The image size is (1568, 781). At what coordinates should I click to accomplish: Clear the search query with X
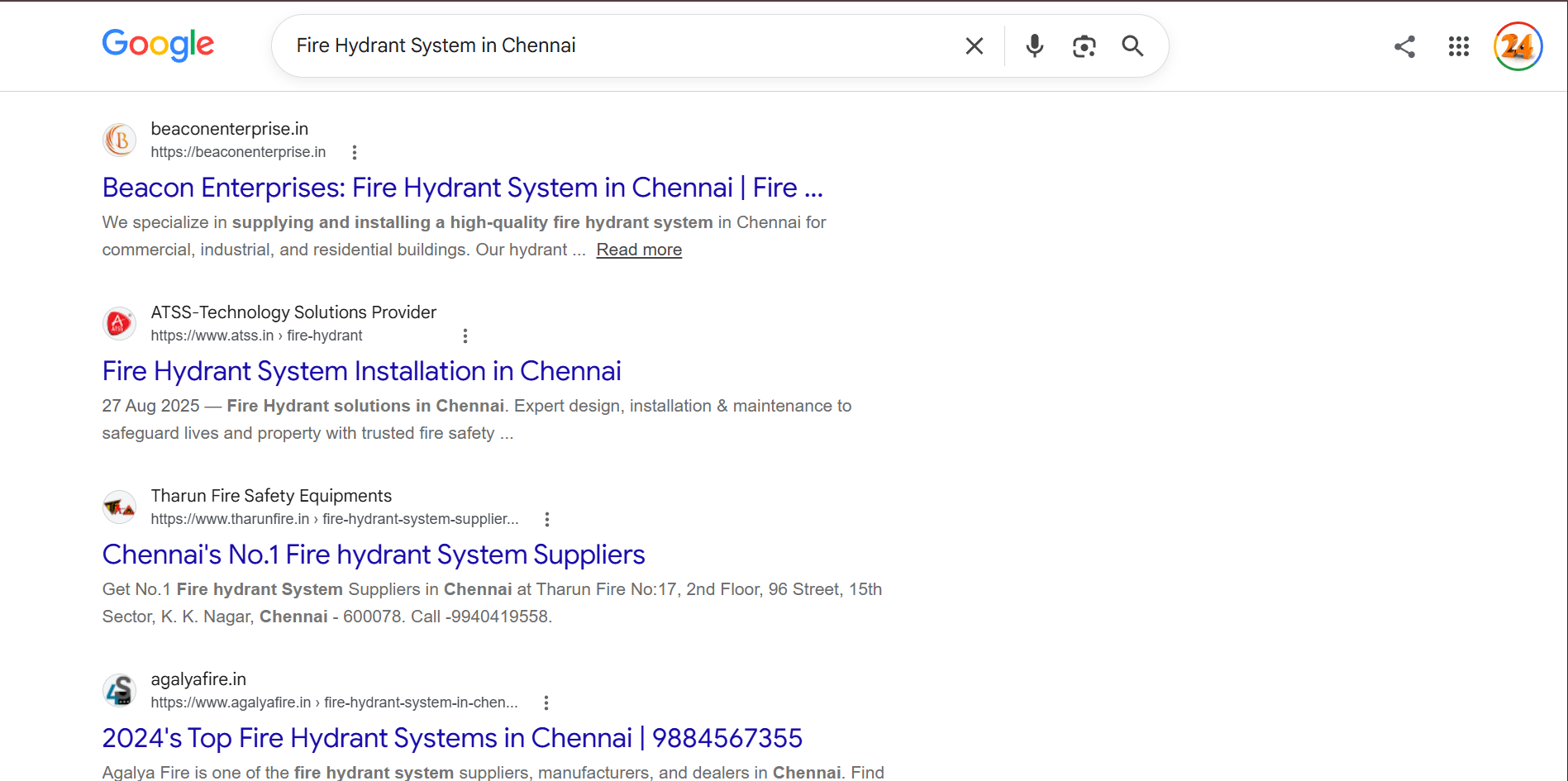[975, 46]
